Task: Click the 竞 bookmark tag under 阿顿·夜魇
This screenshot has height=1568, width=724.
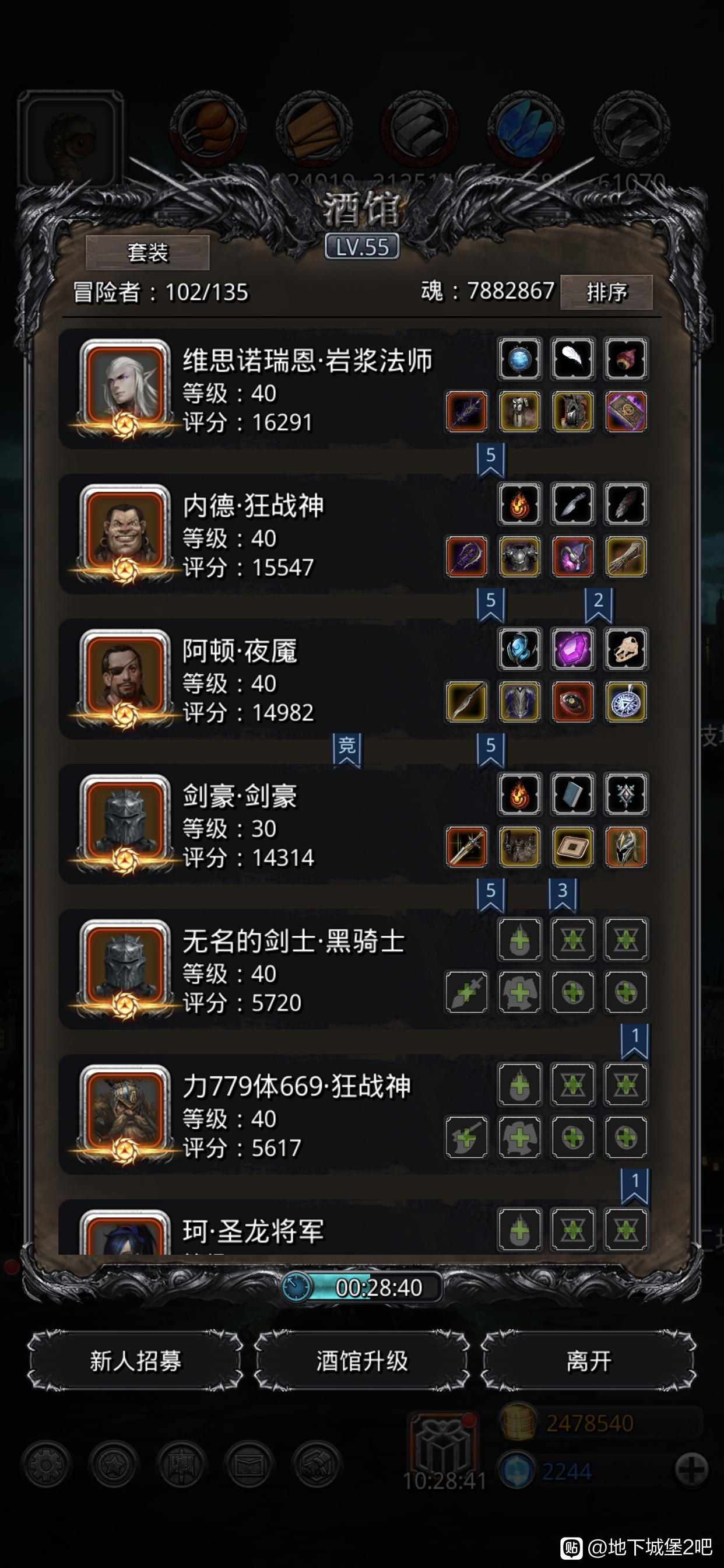Action: tap(347, 750)
